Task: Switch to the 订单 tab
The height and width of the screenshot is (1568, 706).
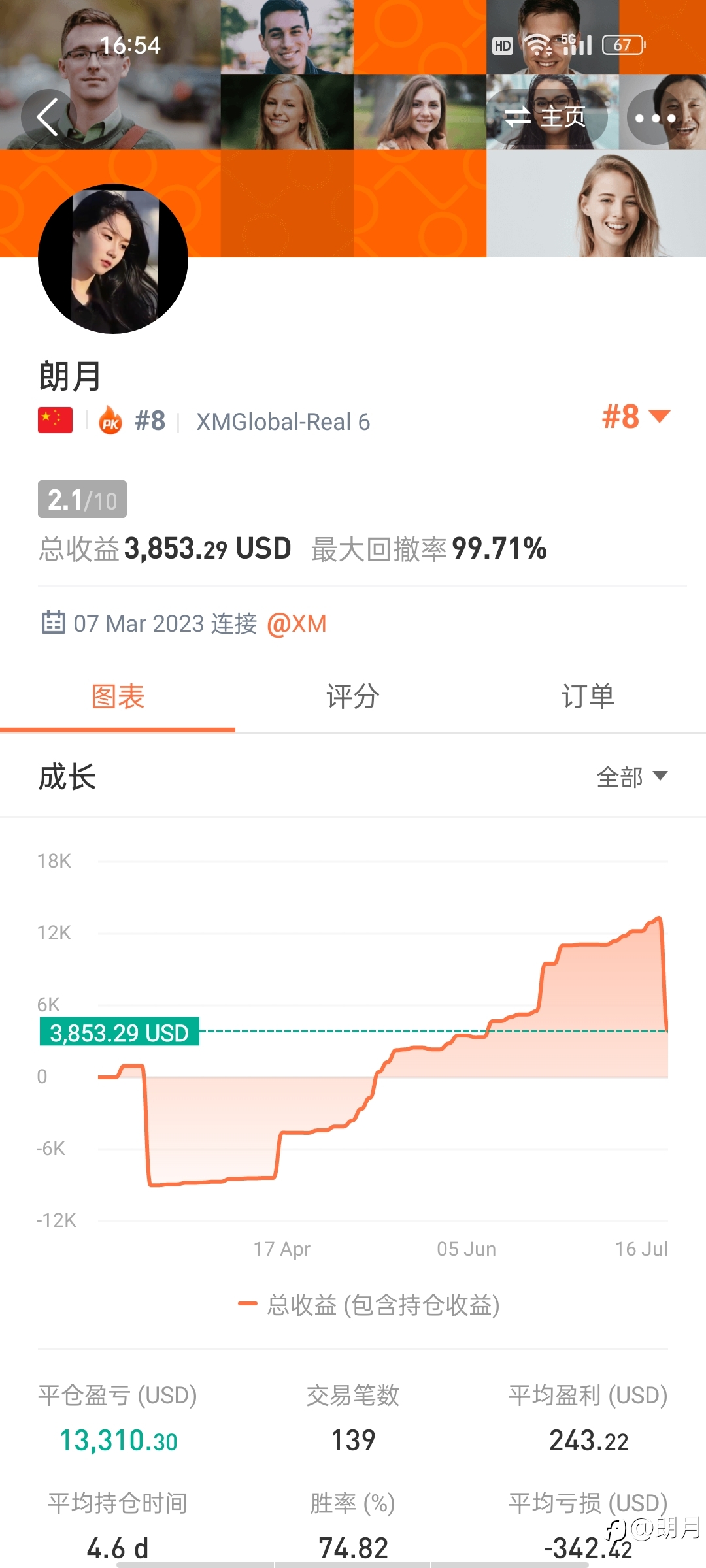Action: click(x=588, y=696)
